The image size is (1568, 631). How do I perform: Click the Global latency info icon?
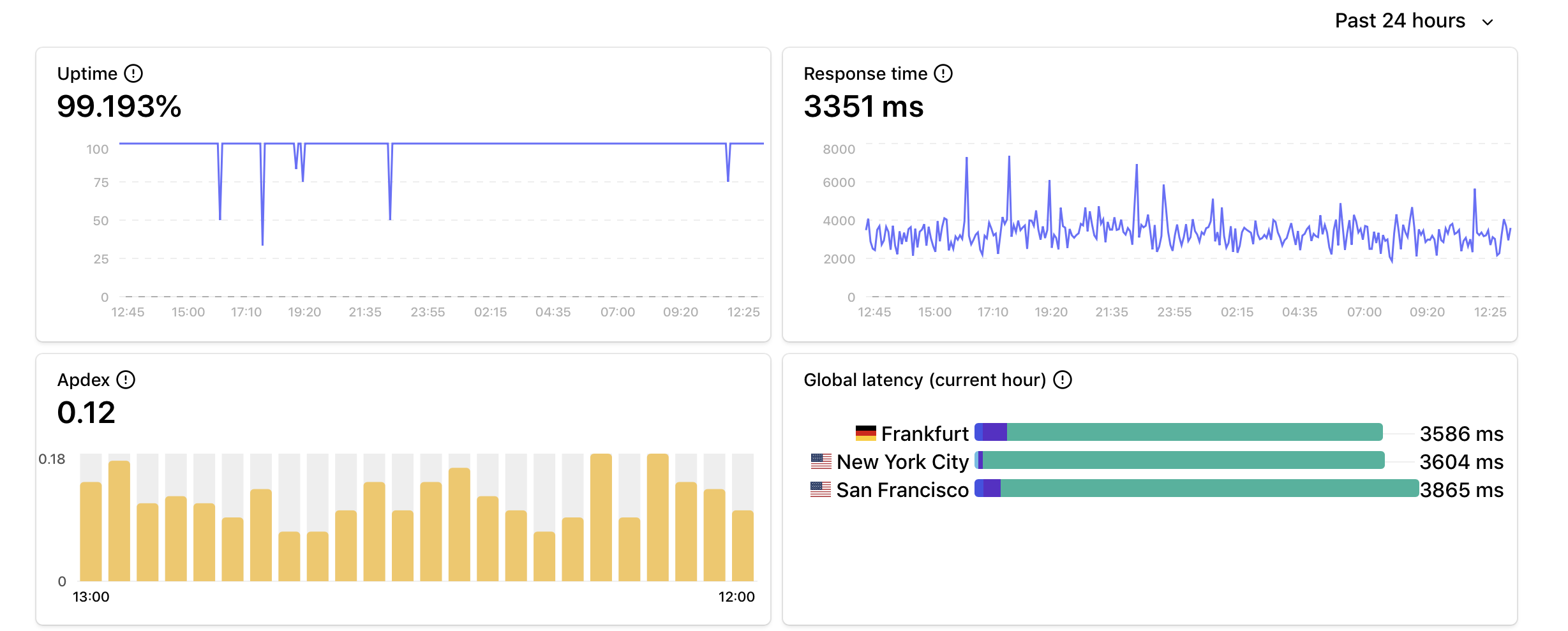click(1063, 380)
